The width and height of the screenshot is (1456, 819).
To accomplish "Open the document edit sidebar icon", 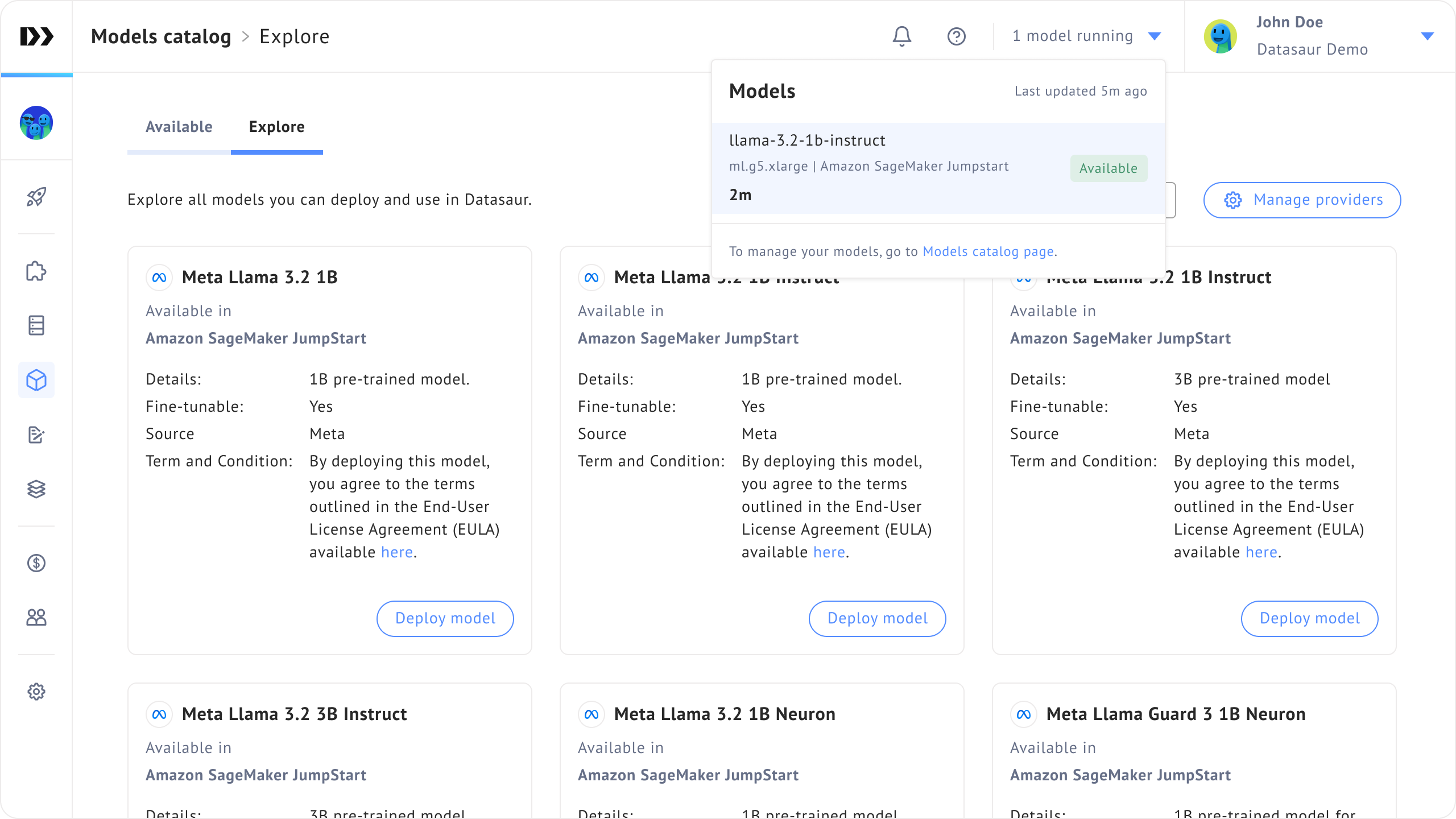I will pos(36,435).
